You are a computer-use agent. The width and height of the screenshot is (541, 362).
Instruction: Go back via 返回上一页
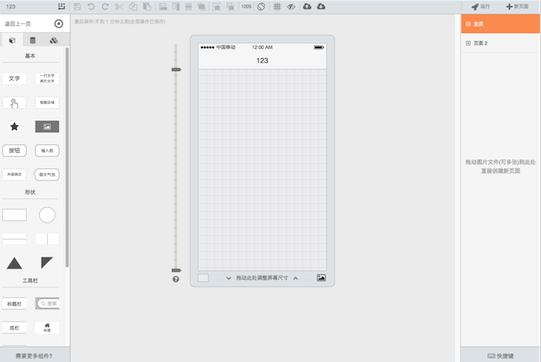coord(18,24)
